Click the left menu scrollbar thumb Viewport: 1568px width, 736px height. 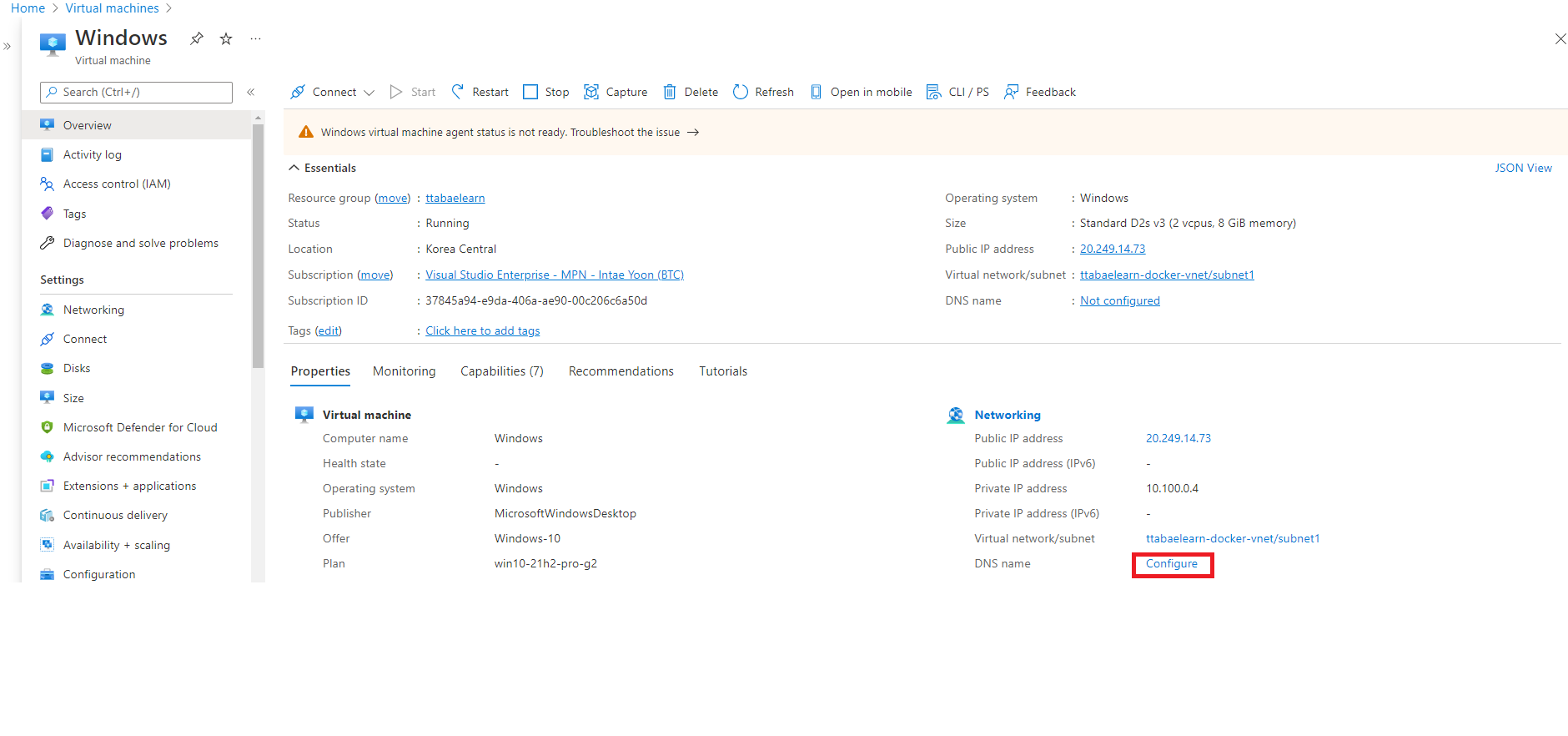coord(258,246)
